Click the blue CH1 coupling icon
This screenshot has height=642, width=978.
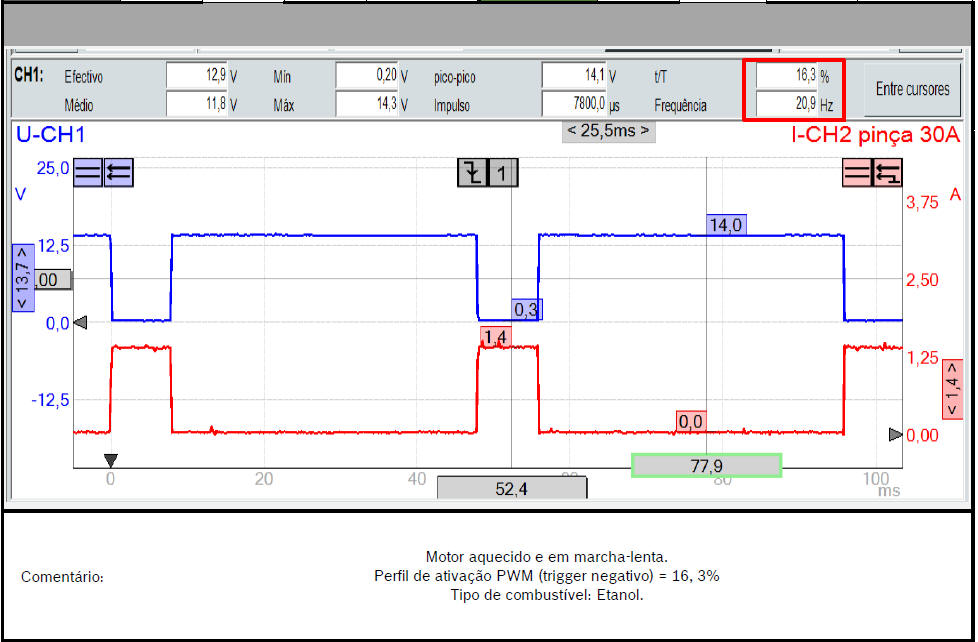click(x=88, y=172)
